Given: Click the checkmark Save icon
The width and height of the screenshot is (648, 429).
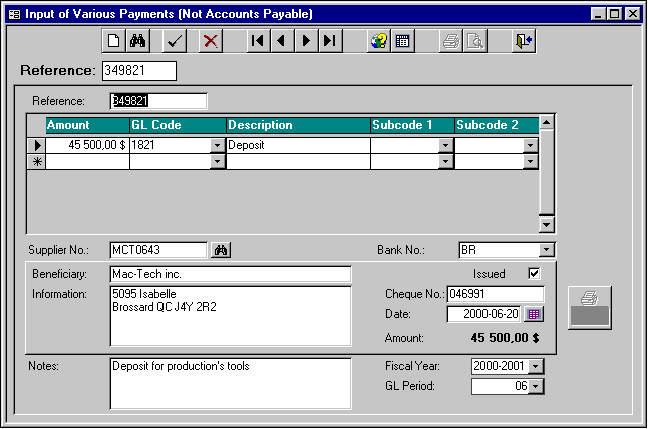Looking at the screenshot, I should (x=175, y=41).
